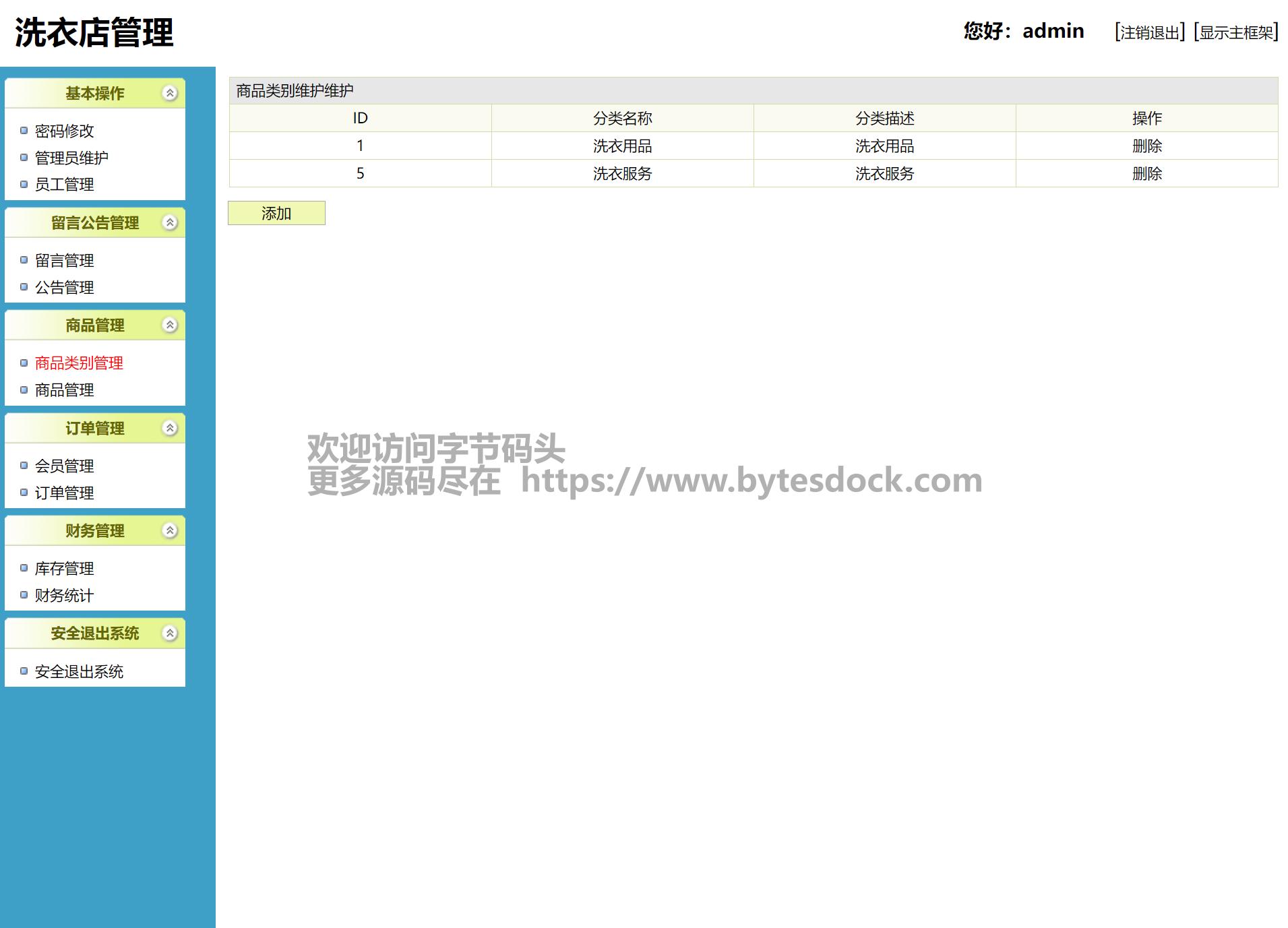
Task: Toggle the 订单管理 section chevron icon
Action: coord(170,428)
